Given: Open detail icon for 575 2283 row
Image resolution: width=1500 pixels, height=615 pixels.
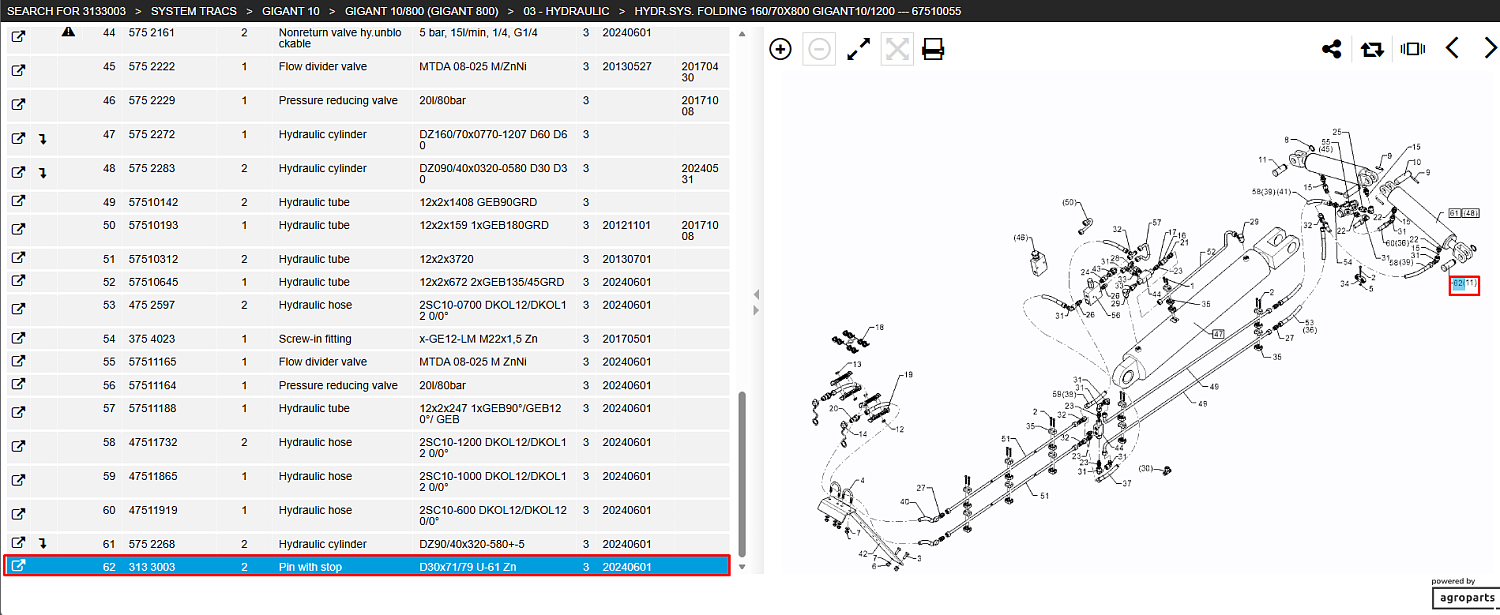Looking at the screenshot, I should pos(18,172).
